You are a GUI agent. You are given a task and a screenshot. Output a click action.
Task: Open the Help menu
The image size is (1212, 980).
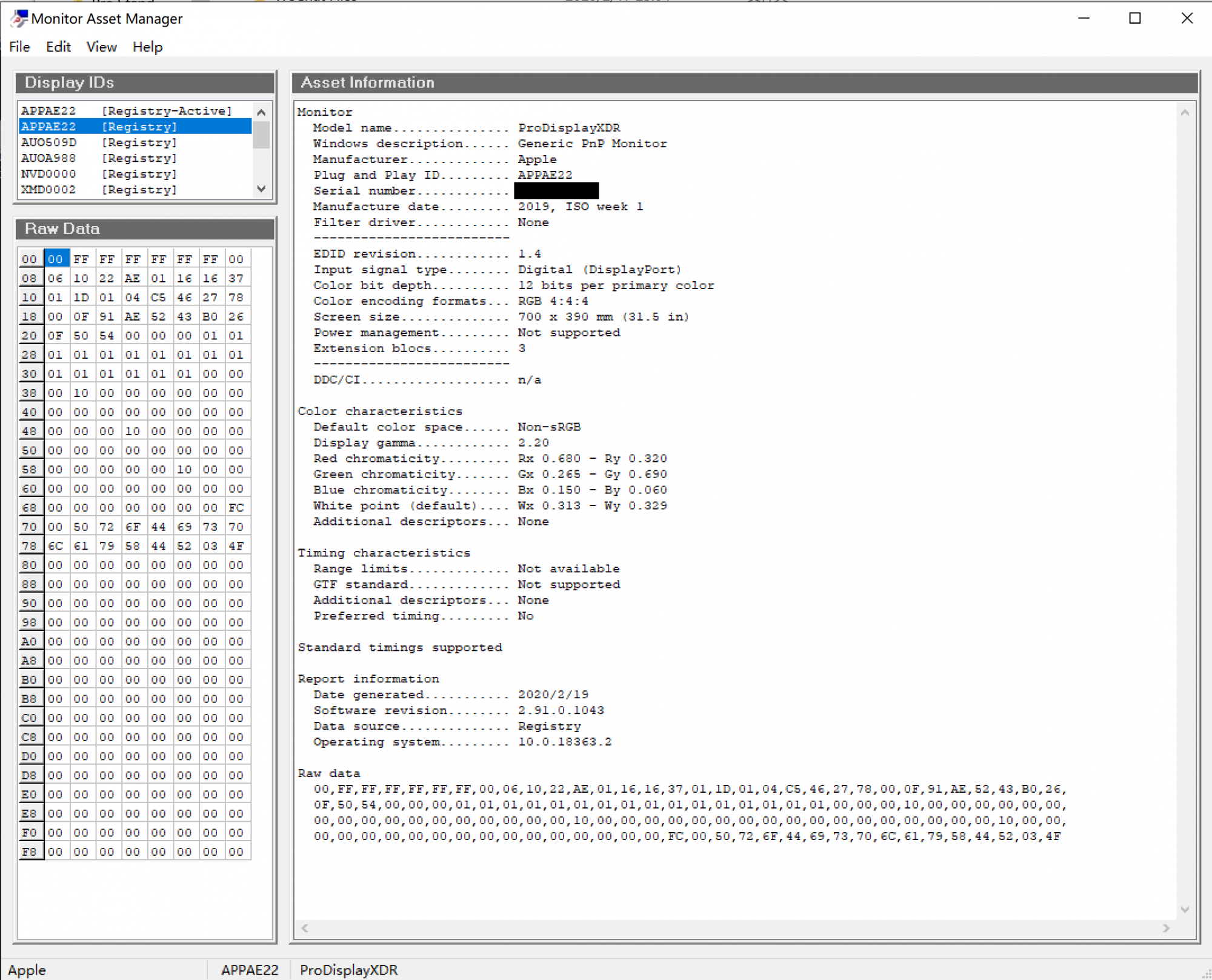[x=147, y=47]
